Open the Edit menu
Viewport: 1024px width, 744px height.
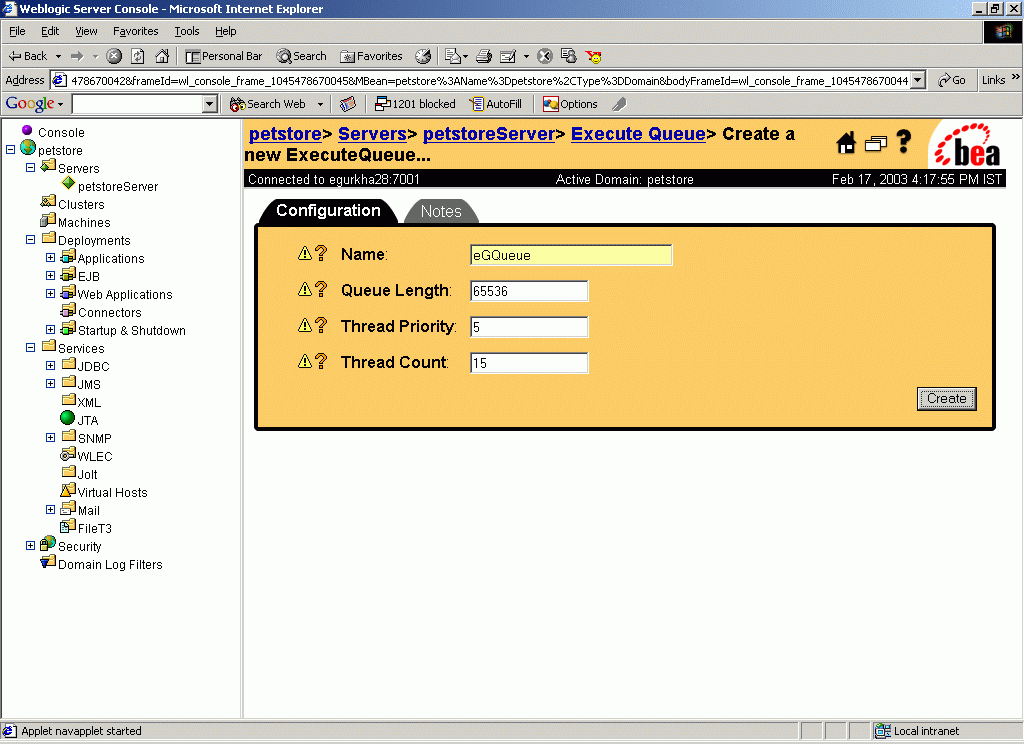point(50,31)
